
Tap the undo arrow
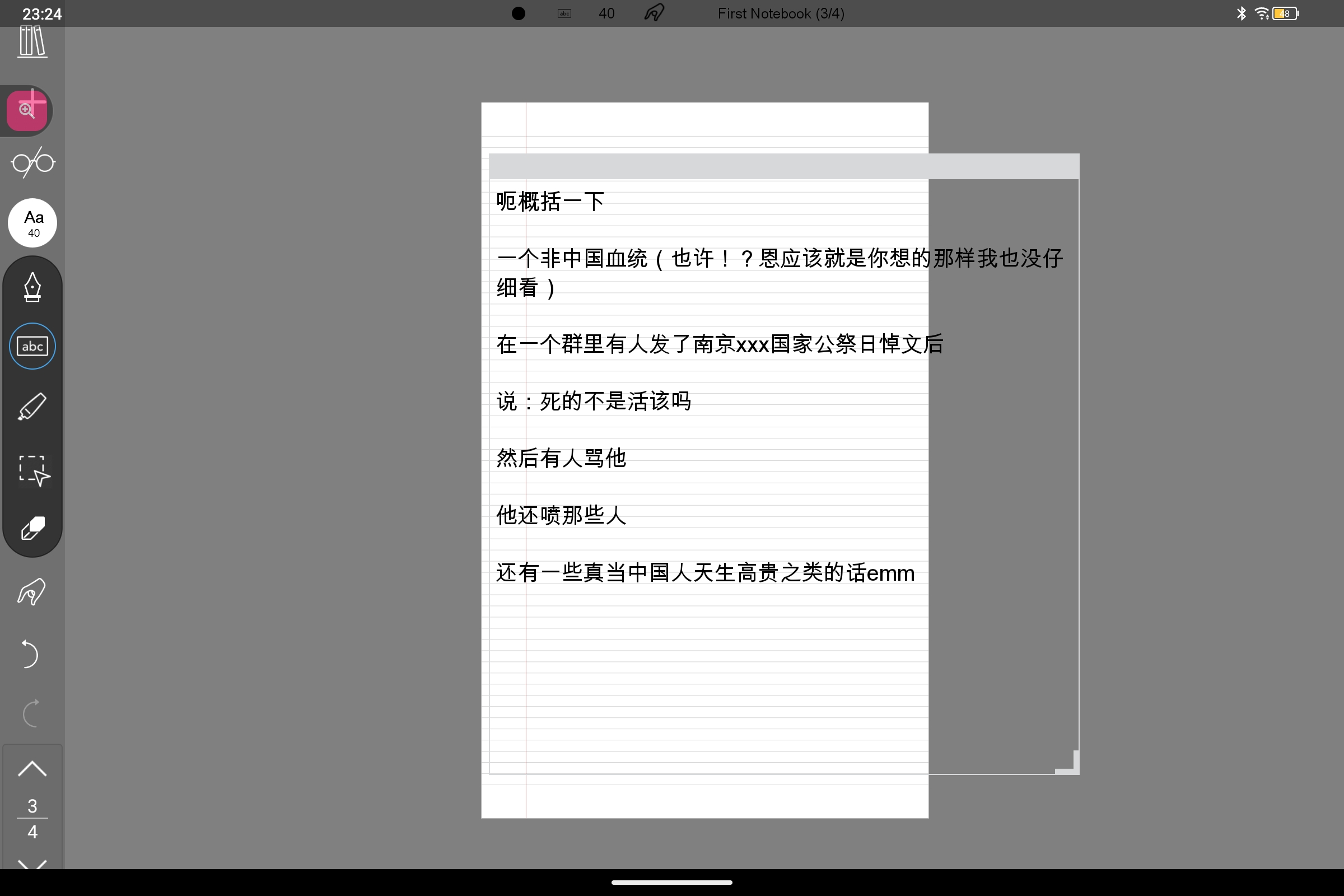[x=30, y=654]
